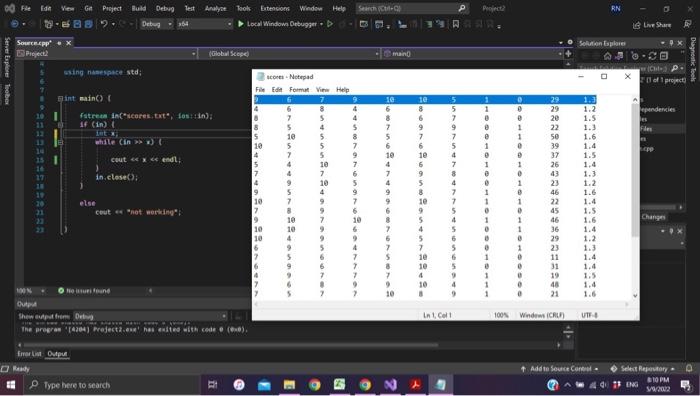Click the open file folder icon
Screen dimensions: 700x396
click(66, 24)
